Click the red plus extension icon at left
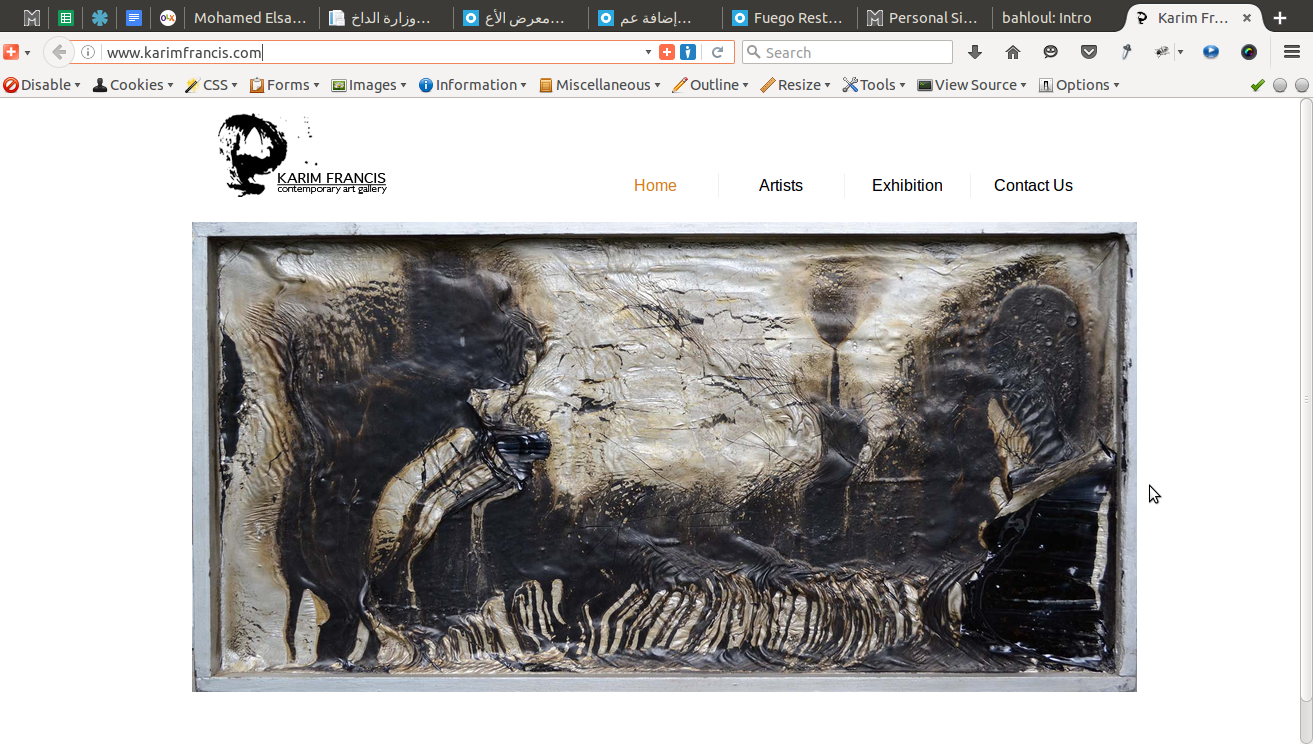Viewport: 1313px width, 744px height. 11,52
